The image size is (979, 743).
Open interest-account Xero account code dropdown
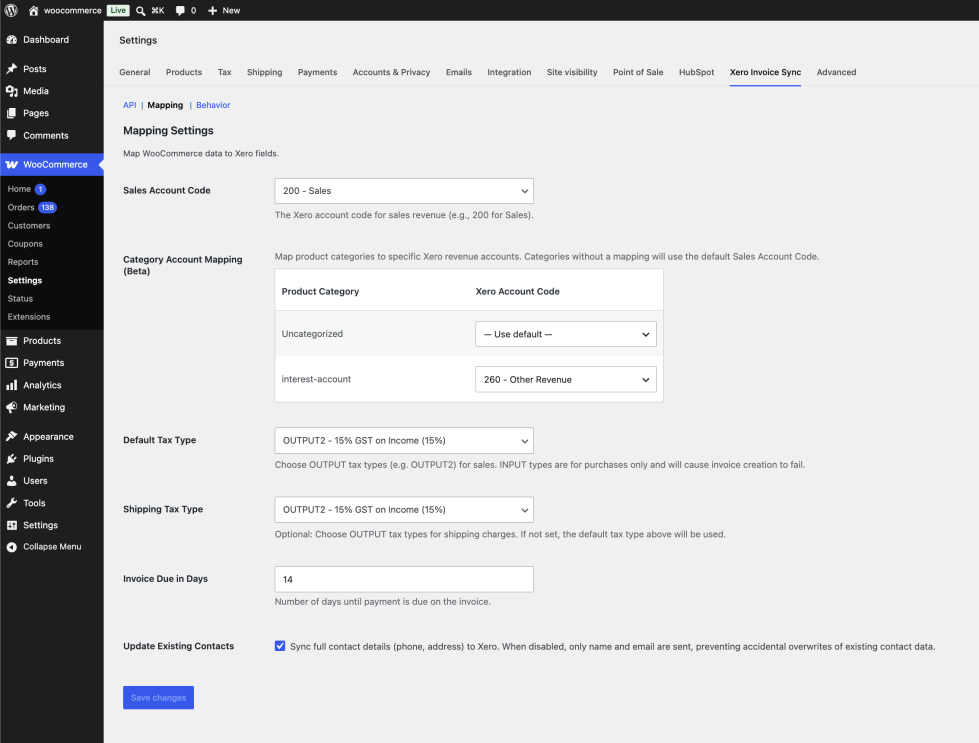[x=566, y=380]
